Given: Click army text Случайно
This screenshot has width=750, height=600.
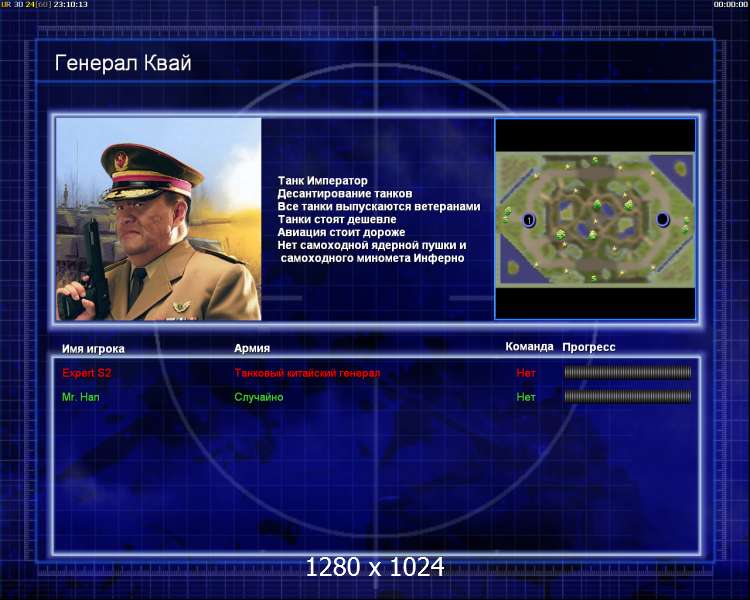Looking at the screenshot, I should [259, 397].
